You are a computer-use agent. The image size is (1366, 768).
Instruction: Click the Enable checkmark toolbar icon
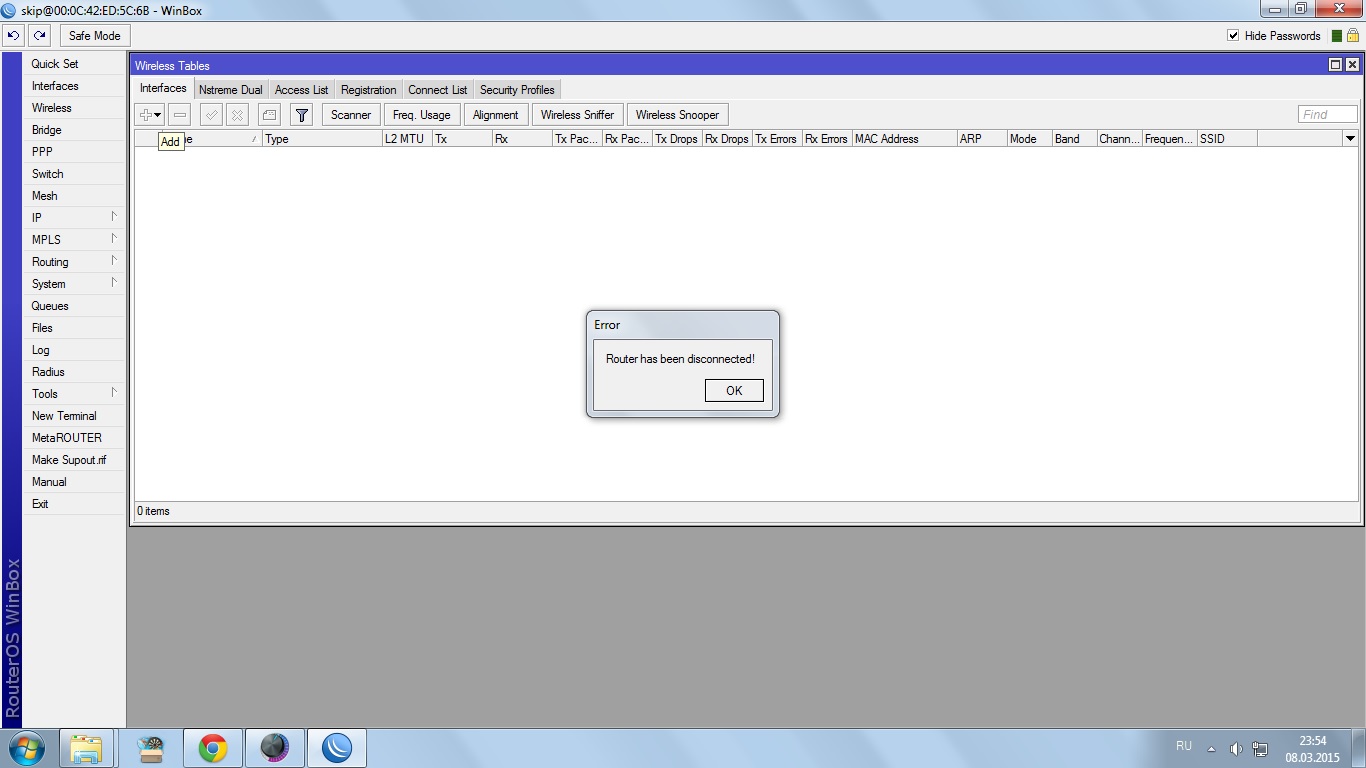[x=211, y=115]
